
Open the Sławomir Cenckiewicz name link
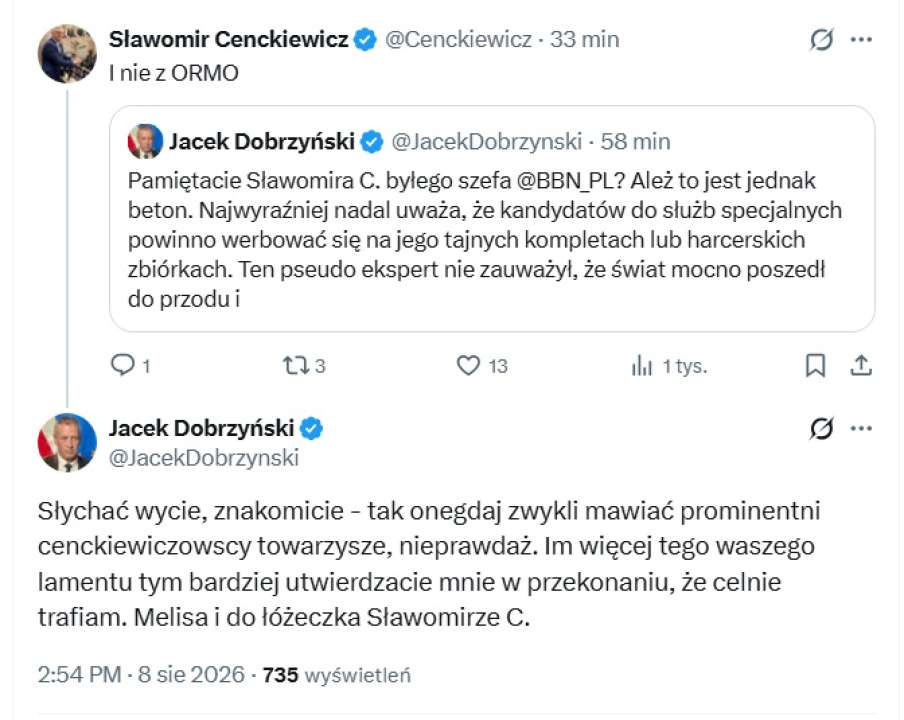click(229, 40)
